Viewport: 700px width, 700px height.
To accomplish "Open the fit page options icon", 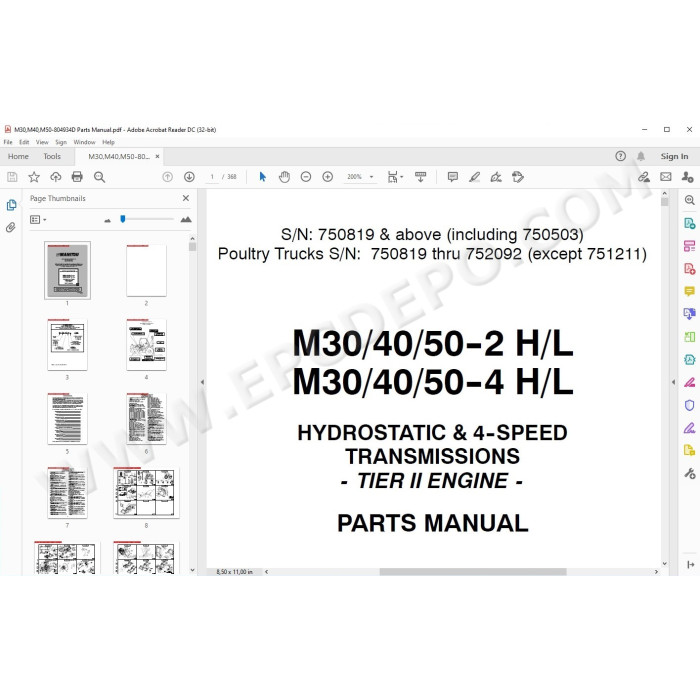I will [395, 177].
